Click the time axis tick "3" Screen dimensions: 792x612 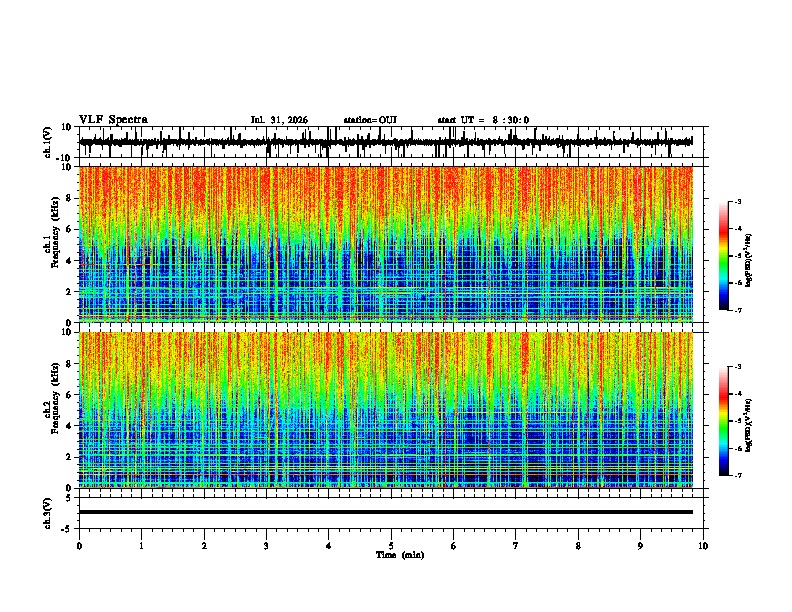pos(266,546)
